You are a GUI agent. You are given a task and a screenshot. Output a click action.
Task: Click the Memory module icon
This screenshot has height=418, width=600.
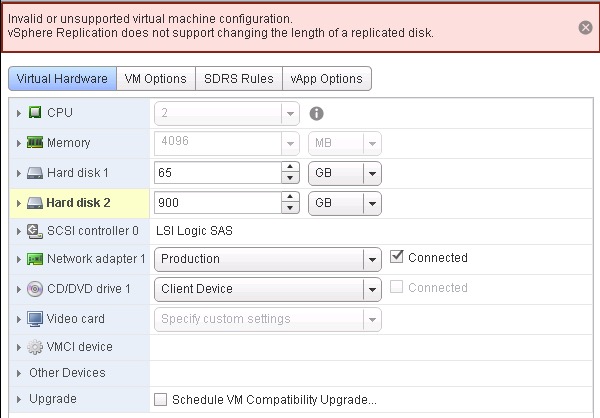[35, 143]
